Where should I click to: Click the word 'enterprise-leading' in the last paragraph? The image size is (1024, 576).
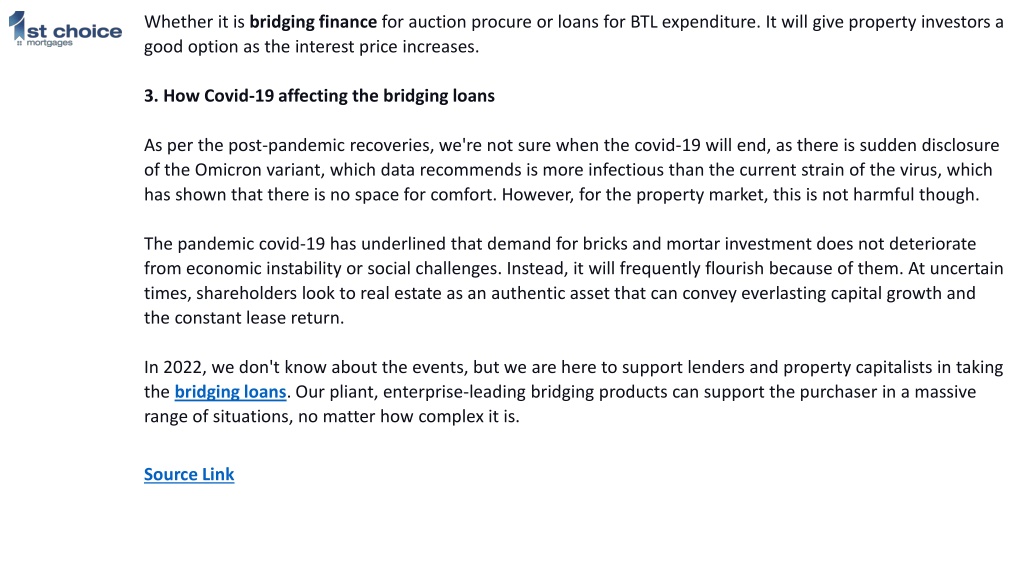[455, 392]
